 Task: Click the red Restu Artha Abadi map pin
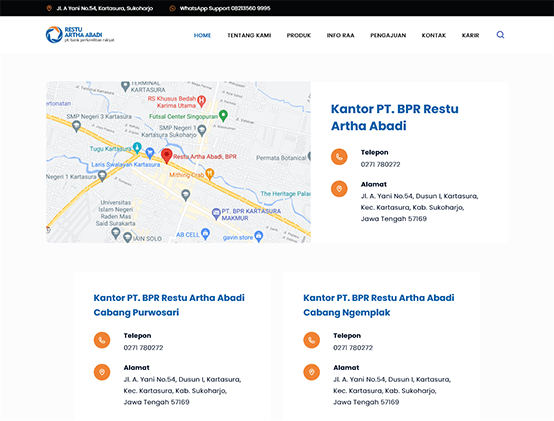point(166,156)
